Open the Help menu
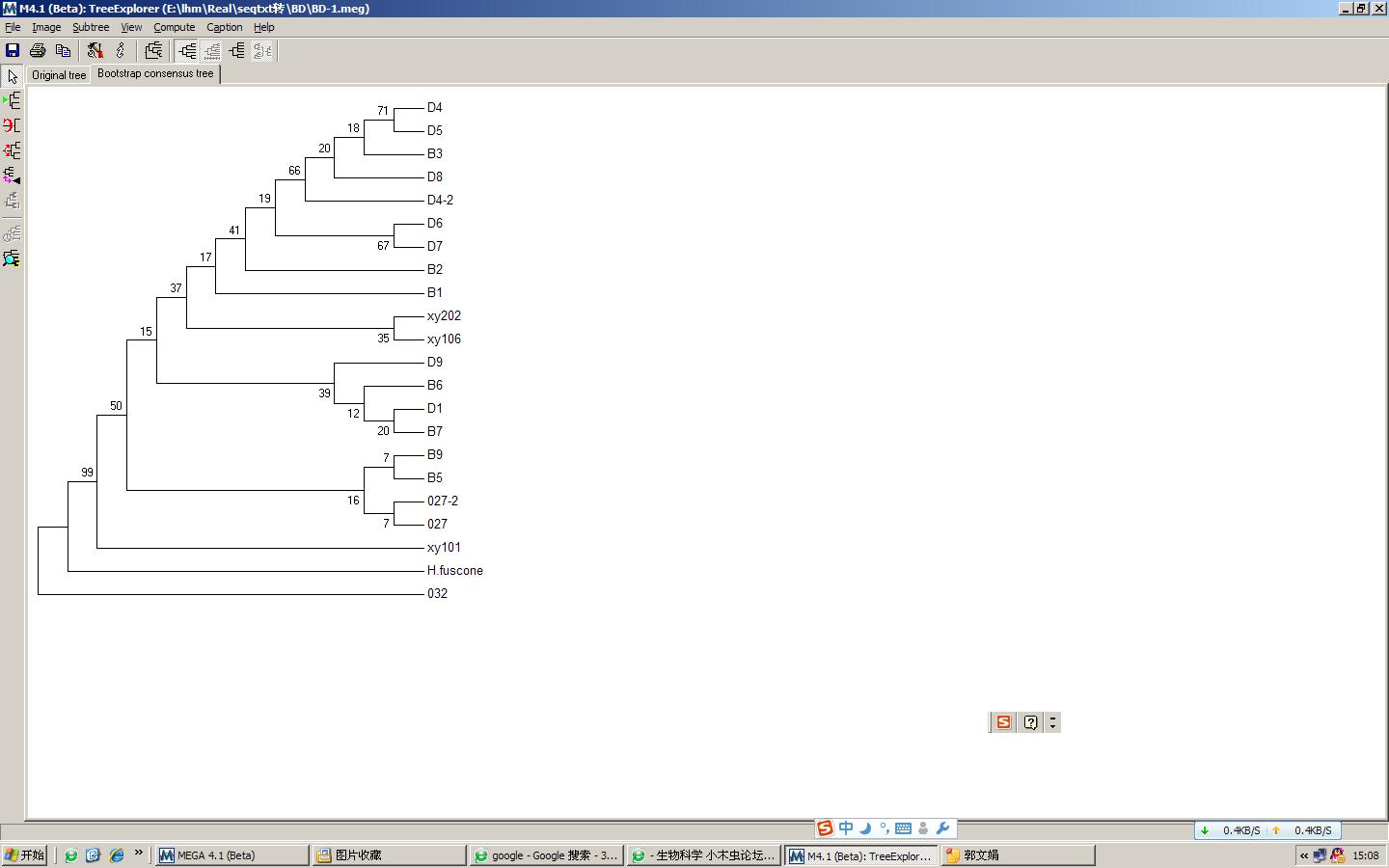This screenshot has width=1389, height=868. coord(264,27)
